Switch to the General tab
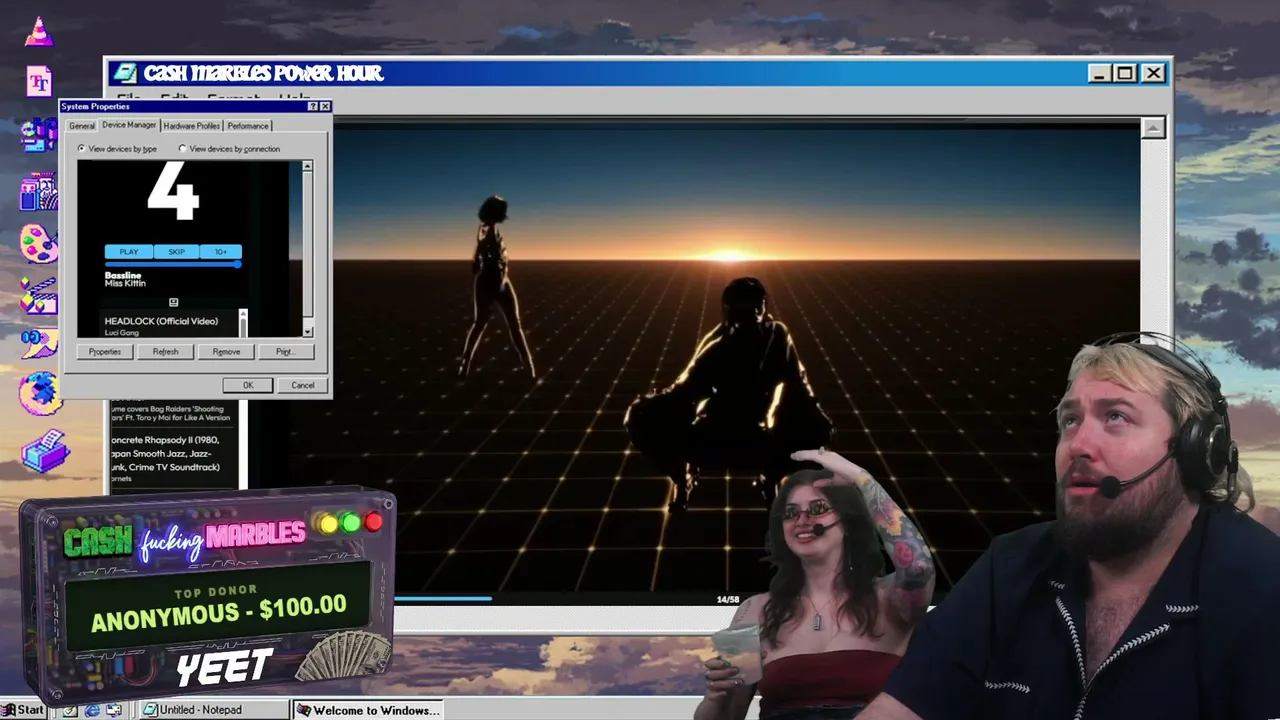 (x=82, y=126)
